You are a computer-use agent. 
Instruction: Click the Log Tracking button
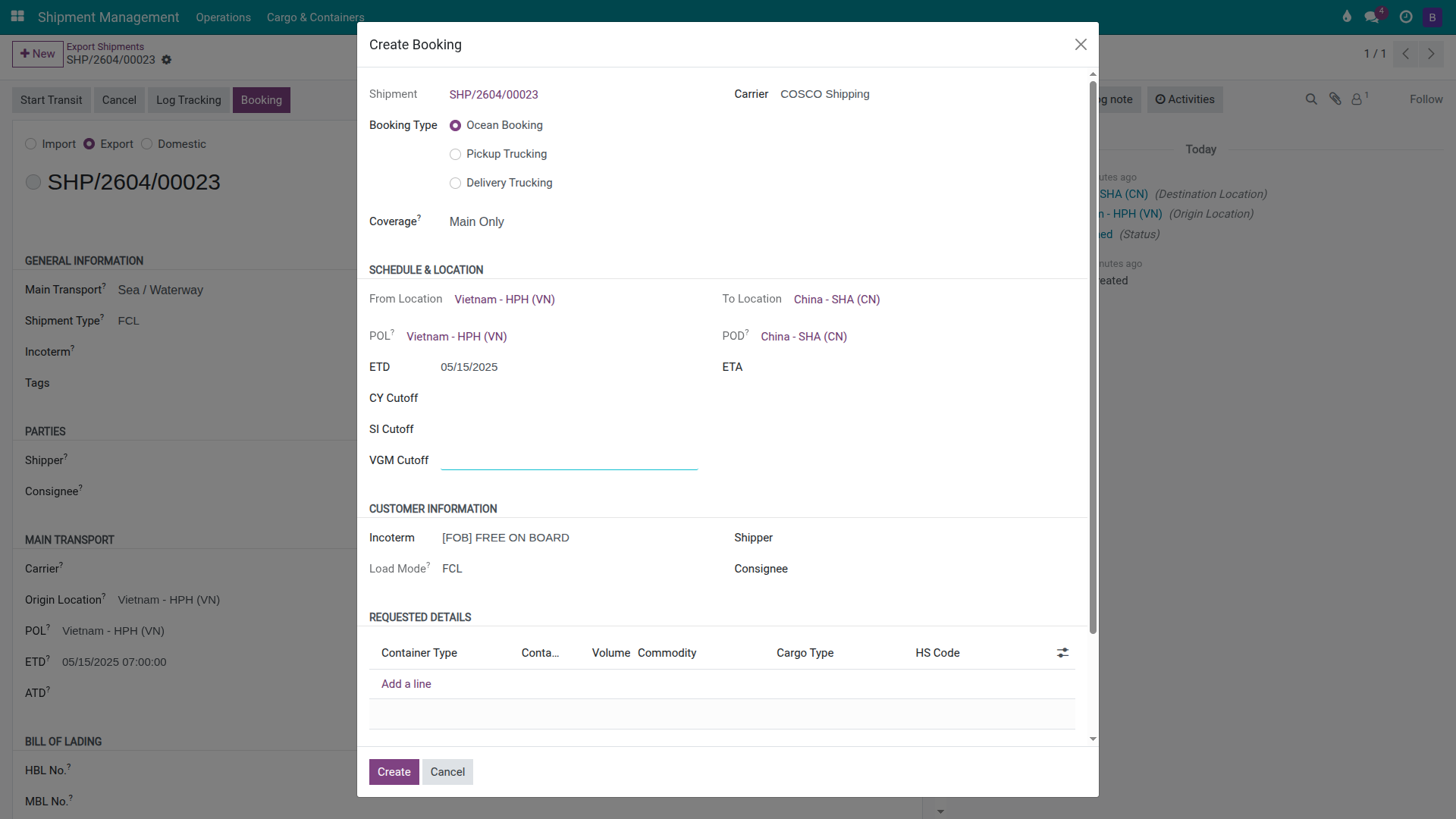click(189, 100)
